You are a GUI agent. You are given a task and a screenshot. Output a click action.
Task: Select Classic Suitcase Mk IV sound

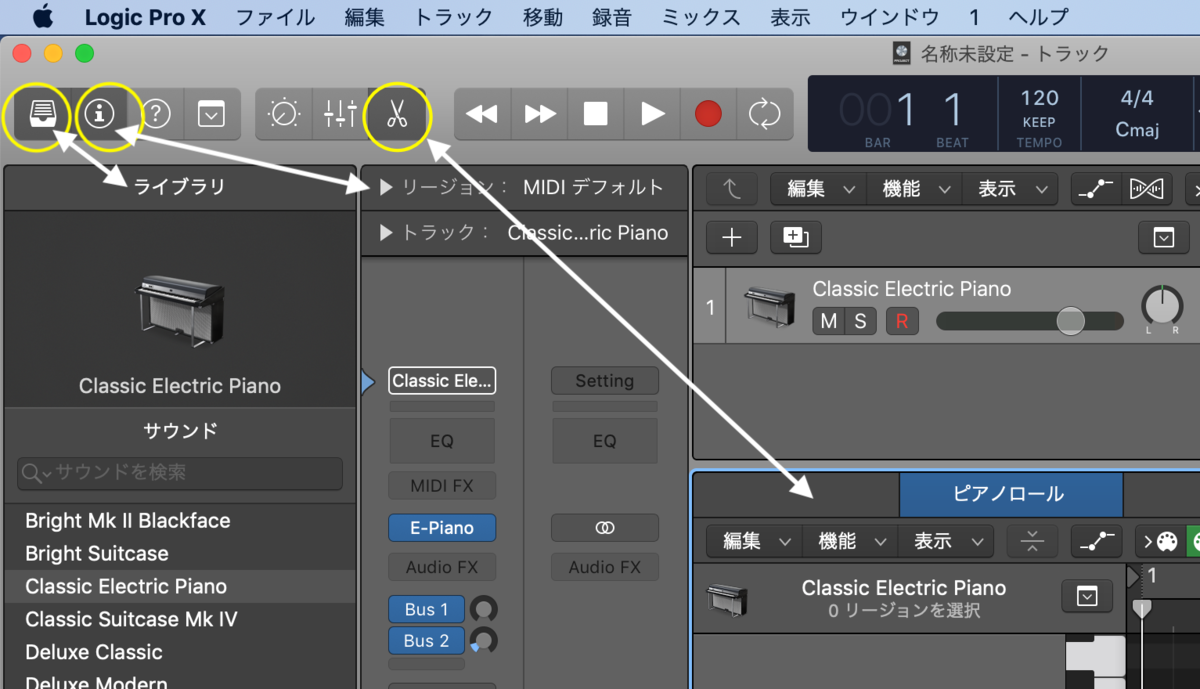[180, 619]
